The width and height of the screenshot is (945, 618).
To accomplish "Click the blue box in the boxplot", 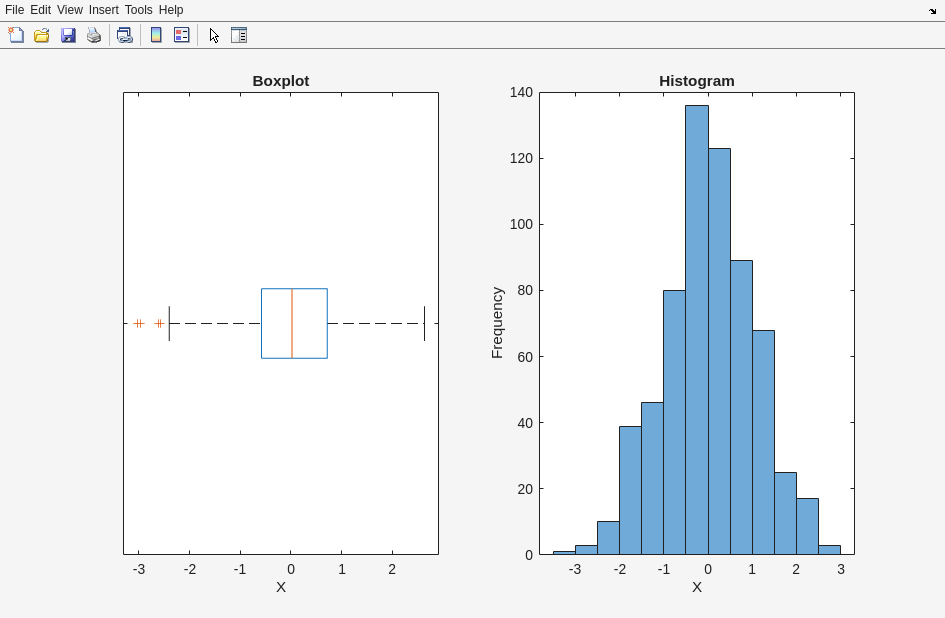I will click(x=310, y=323).
